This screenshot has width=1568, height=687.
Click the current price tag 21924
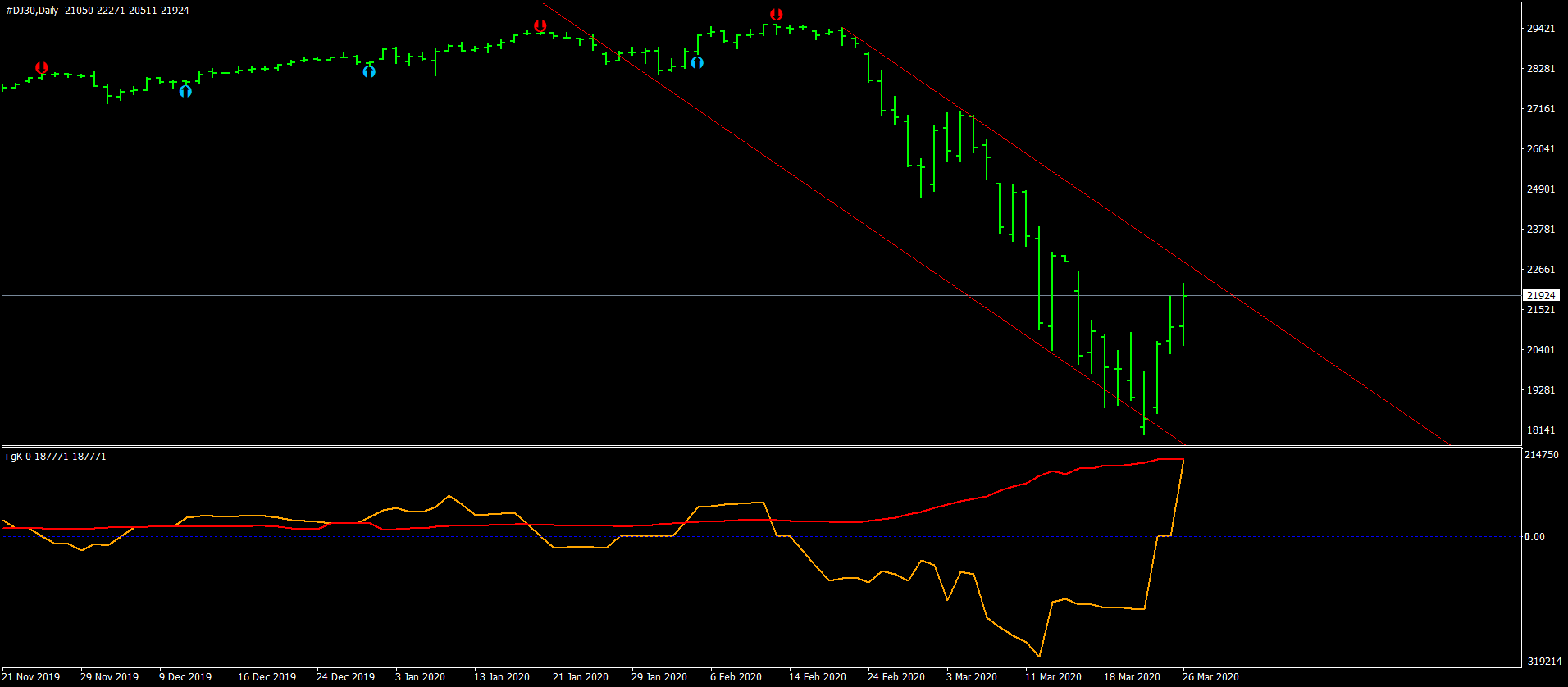coord(1541,295)
